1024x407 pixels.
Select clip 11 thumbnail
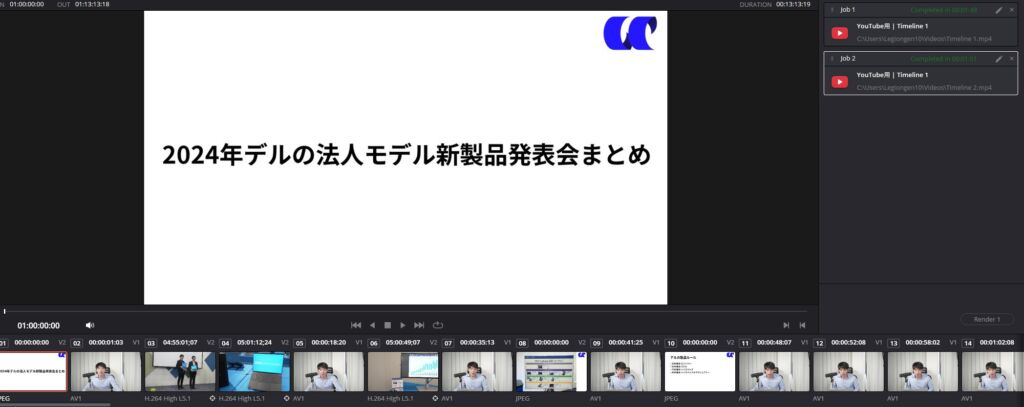point(774,372)
